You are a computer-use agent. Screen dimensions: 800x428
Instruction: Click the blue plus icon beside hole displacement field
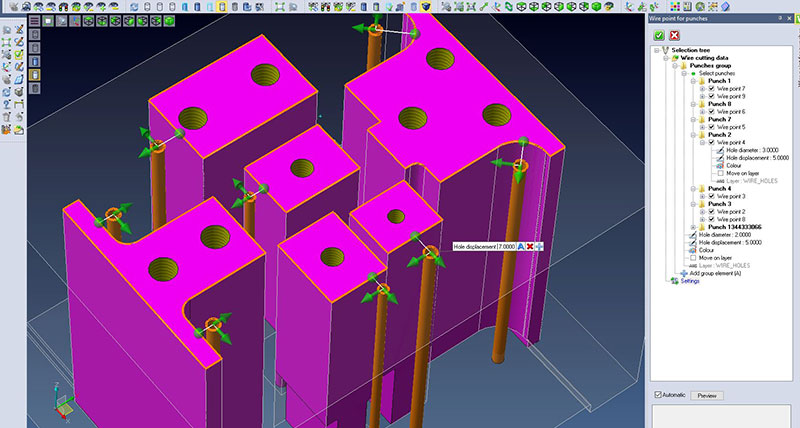[539, 246]
